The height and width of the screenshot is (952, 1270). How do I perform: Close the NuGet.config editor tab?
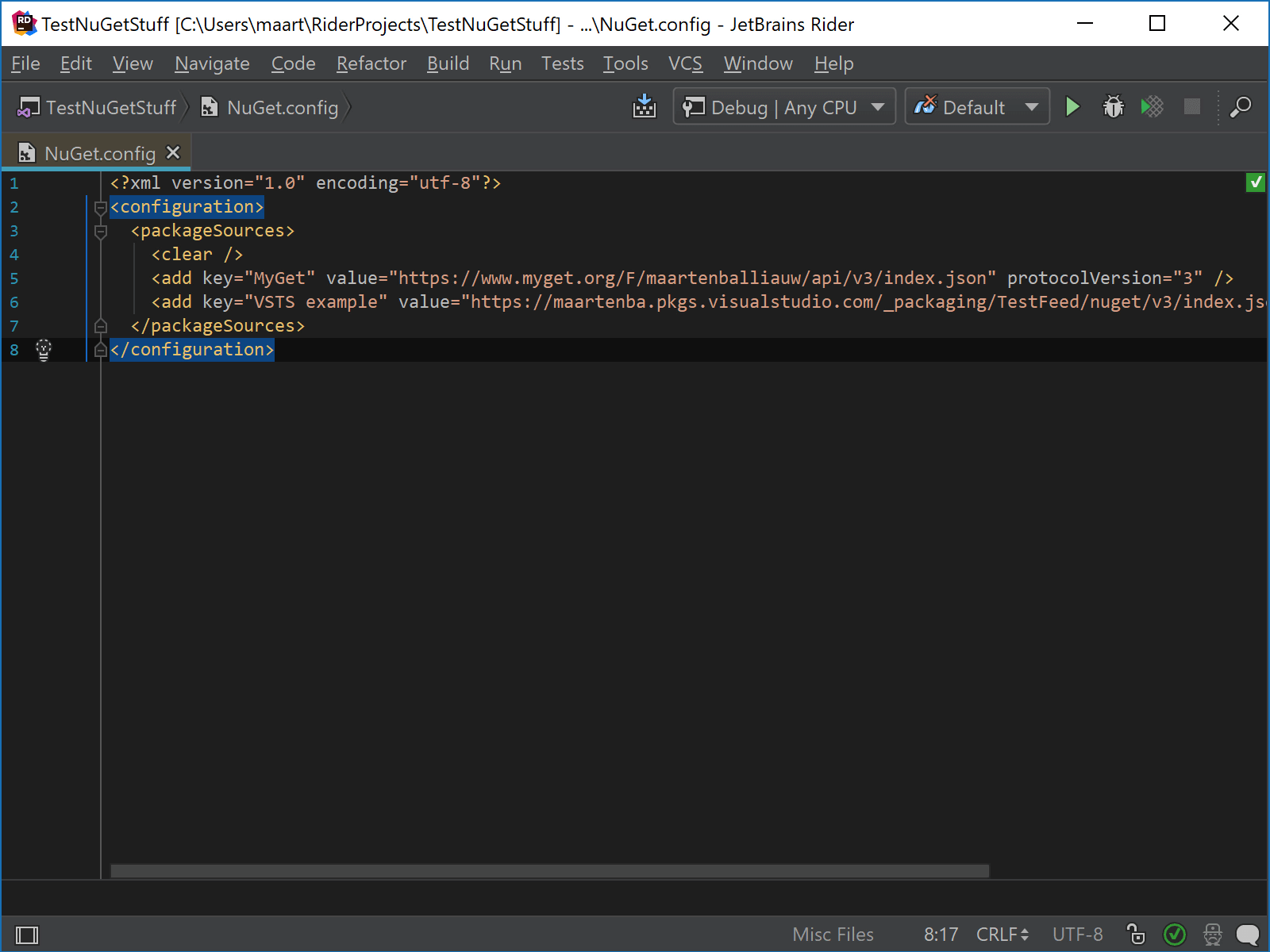[173, 152]
